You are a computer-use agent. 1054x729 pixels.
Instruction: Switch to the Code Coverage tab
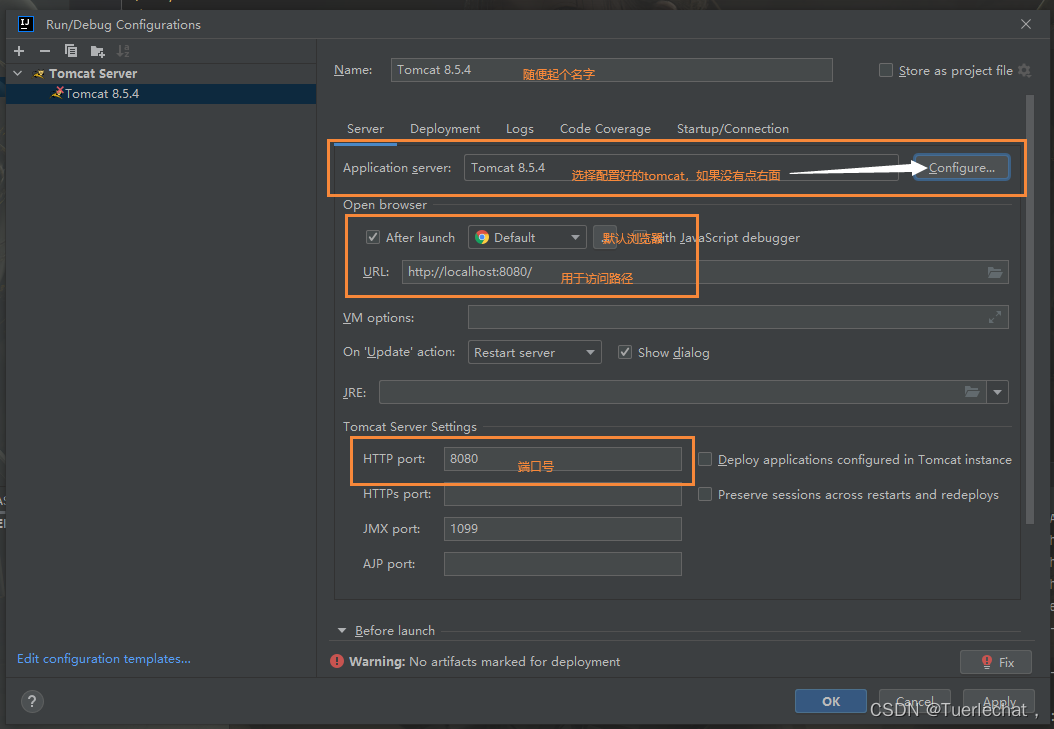pyautogui.click(x=605, y=128)
